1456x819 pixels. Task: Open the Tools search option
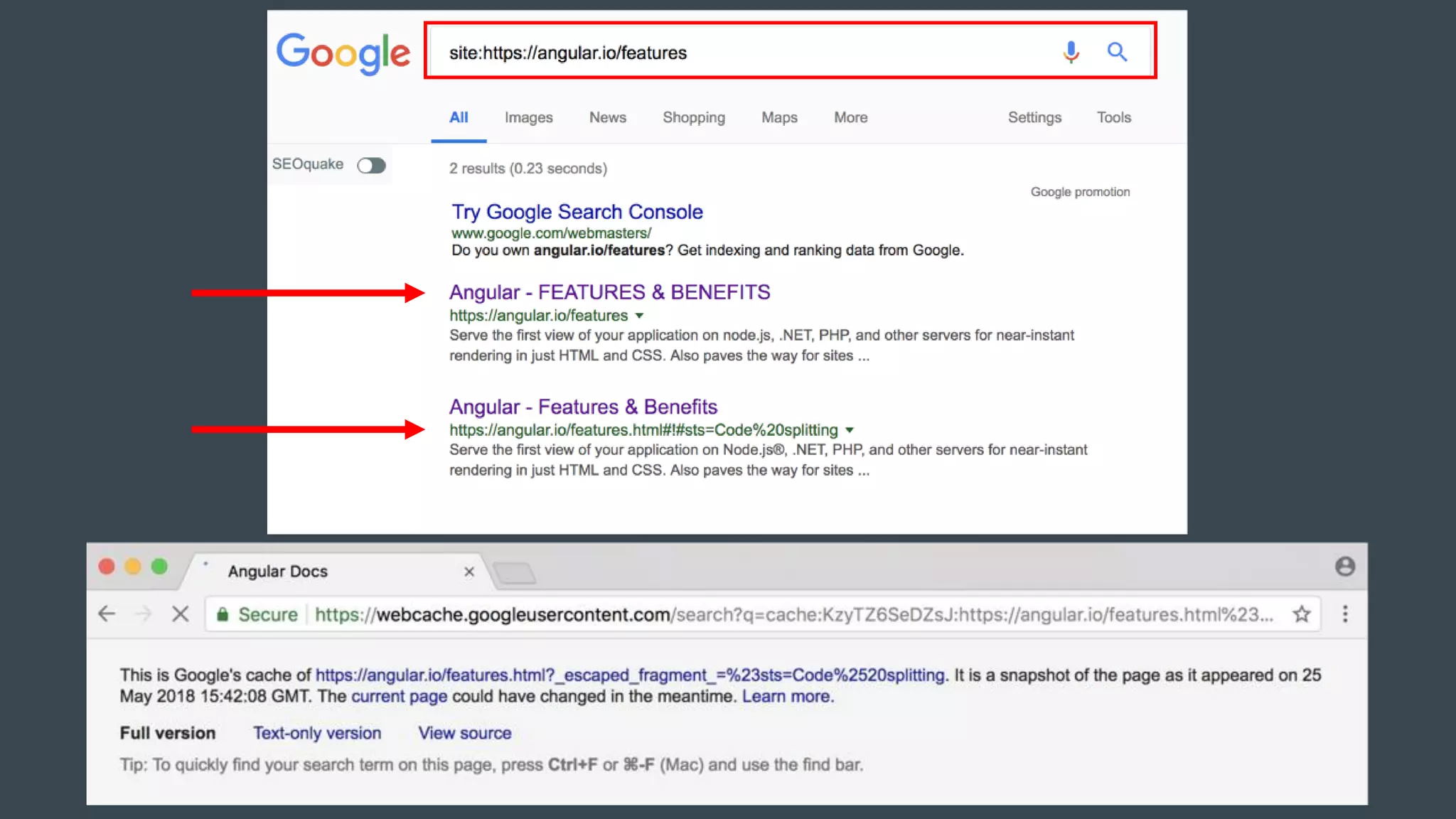click(1113, 117)
